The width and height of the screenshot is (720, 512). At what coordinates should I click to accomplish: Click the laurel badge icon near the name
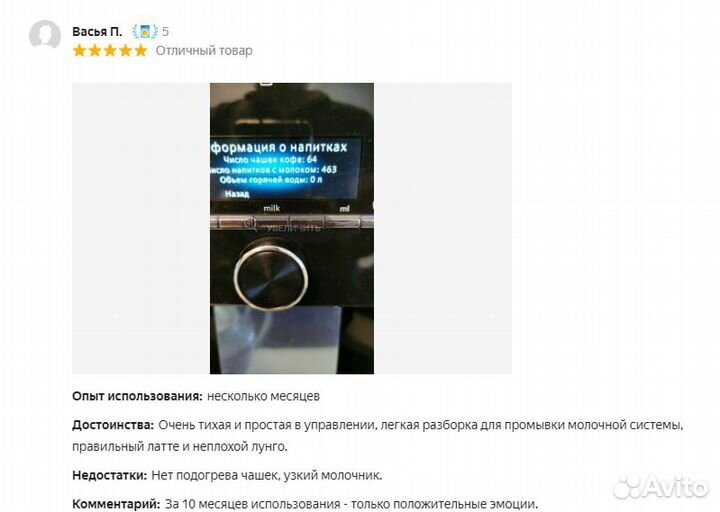tap(145, 32)
